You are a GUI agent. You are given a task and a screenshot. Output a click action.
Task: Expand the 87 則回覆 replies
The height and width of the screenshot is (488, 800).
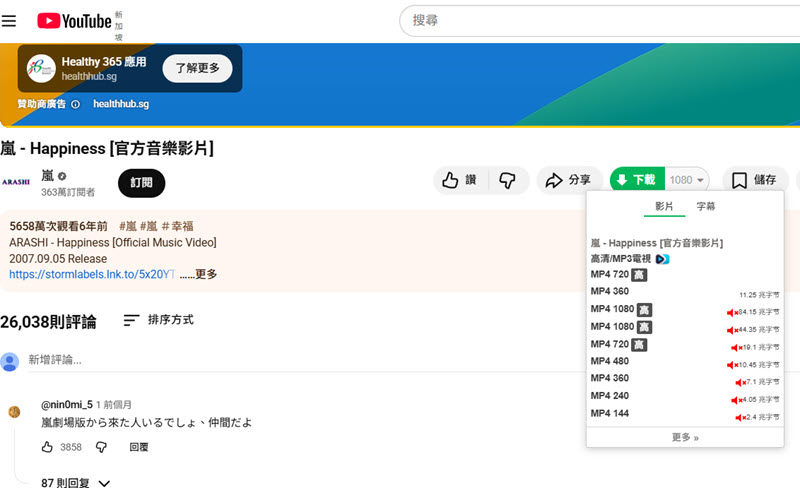76,482
